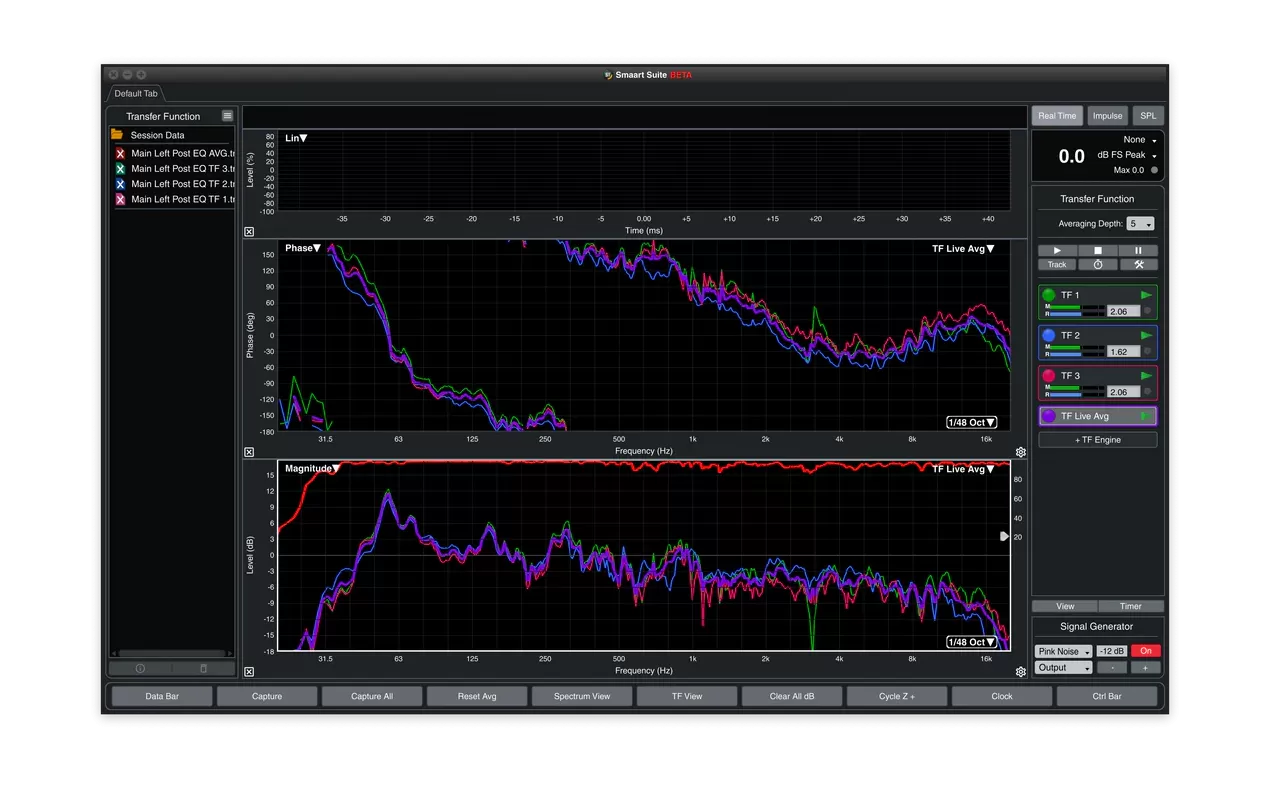Open the Averaging Depth dropdown
The image size is (1270, 785).
[1140, 224]
